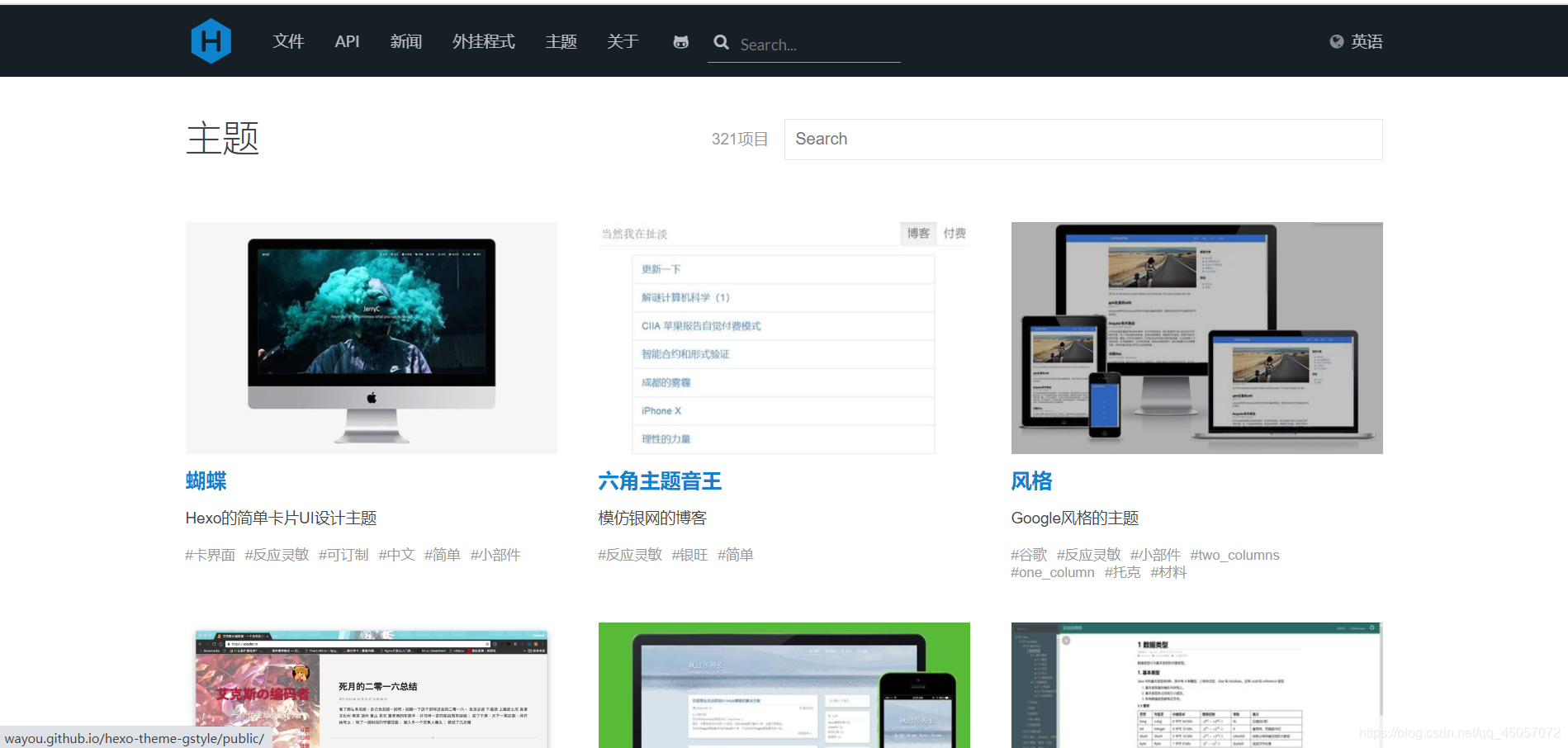Open the 新闻 nav item
Viewport: 1568px width, 748px height.
405,41
